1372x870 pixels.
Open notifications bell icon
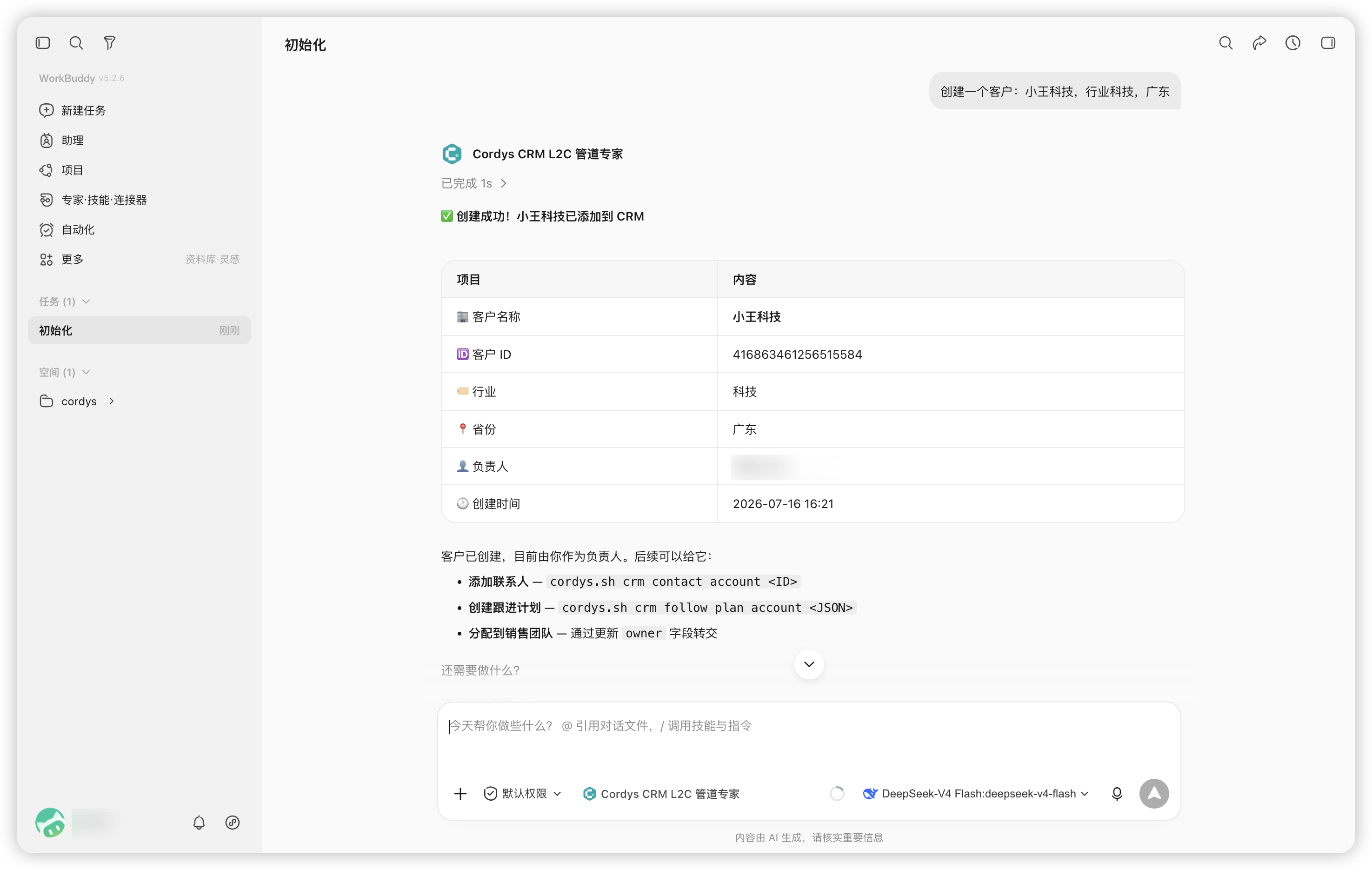(x=199, y=822)
